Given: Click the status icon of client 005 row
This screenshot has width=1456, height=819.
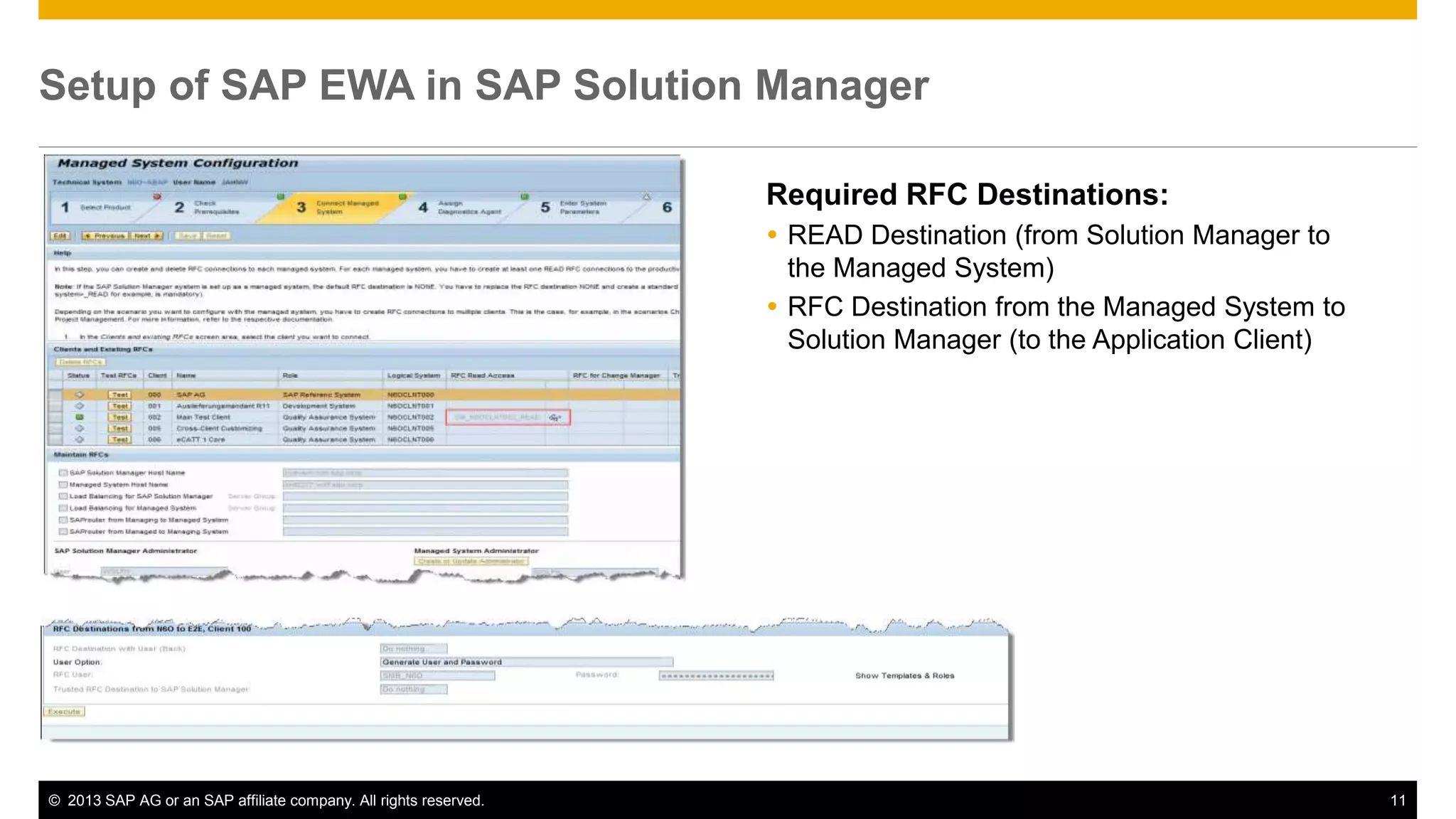Looking at the screenshot, I should (80, 429).
